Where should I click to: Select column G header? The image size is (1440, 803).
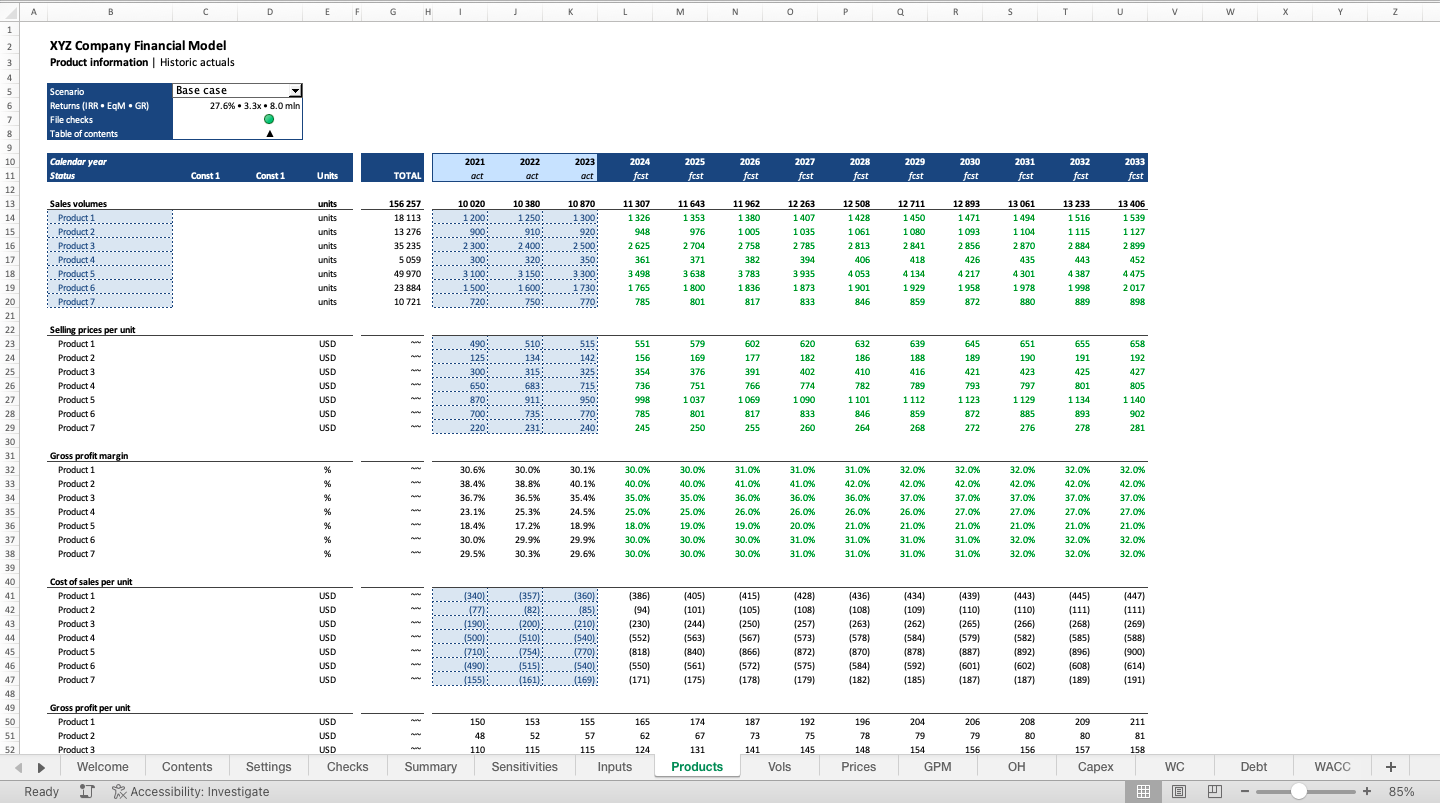[393, 11]
